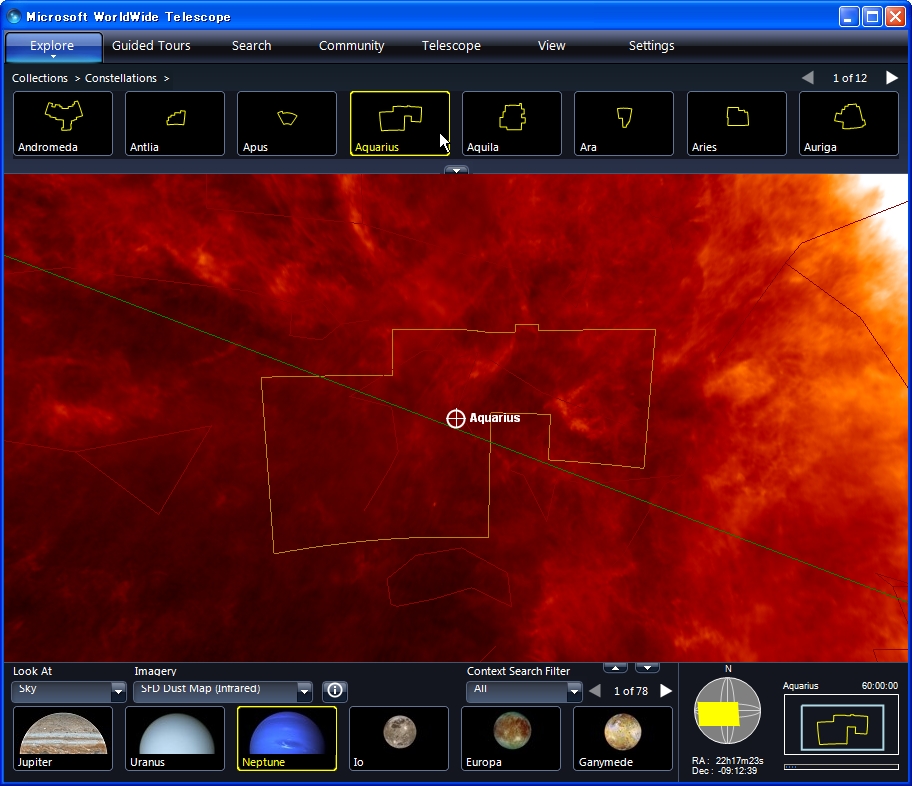Select the Neptune thumbnail
The width and height of the screenshot is (912, 786).
(x=287, y=739)
